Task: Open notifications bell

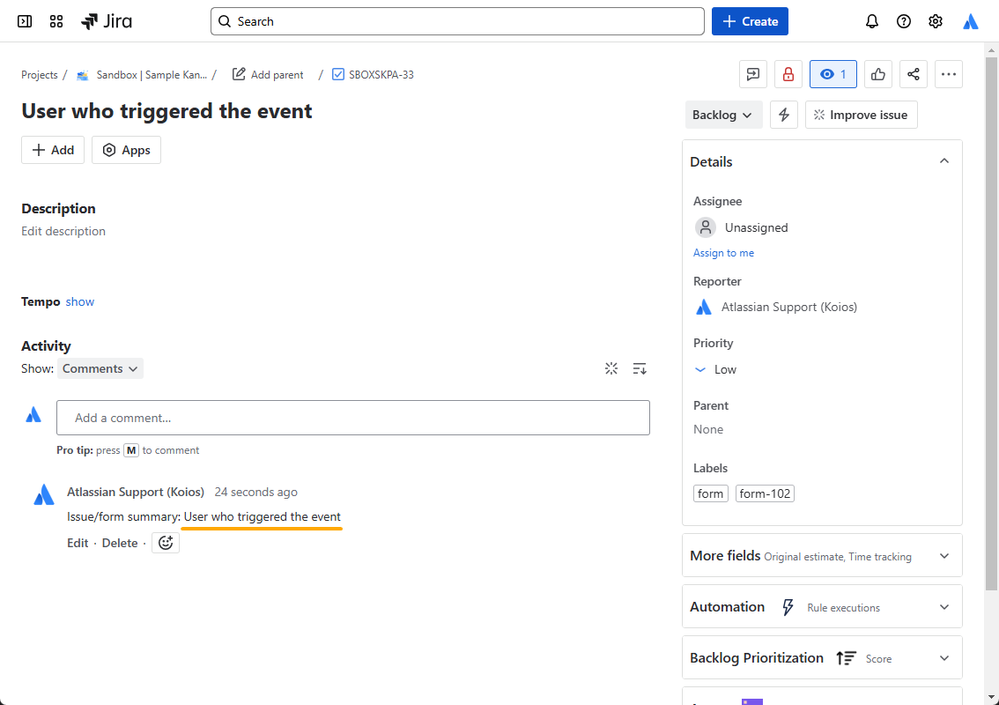Action: [x=872, y=22]
